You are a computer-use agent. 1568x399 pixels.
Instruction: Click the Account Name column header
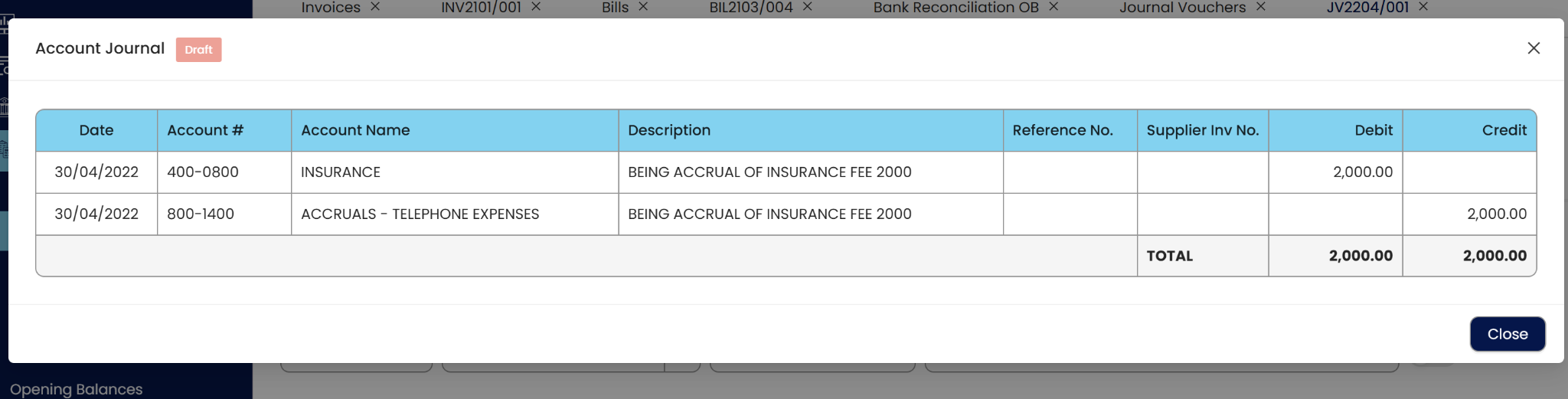(355, 130)
